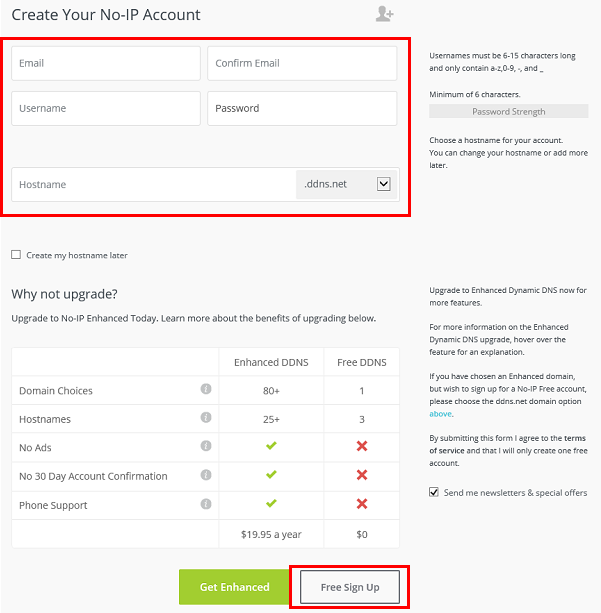This screenshot has width=601, height=613.
Task: Focus the Email input field
Action: [106, 63]
